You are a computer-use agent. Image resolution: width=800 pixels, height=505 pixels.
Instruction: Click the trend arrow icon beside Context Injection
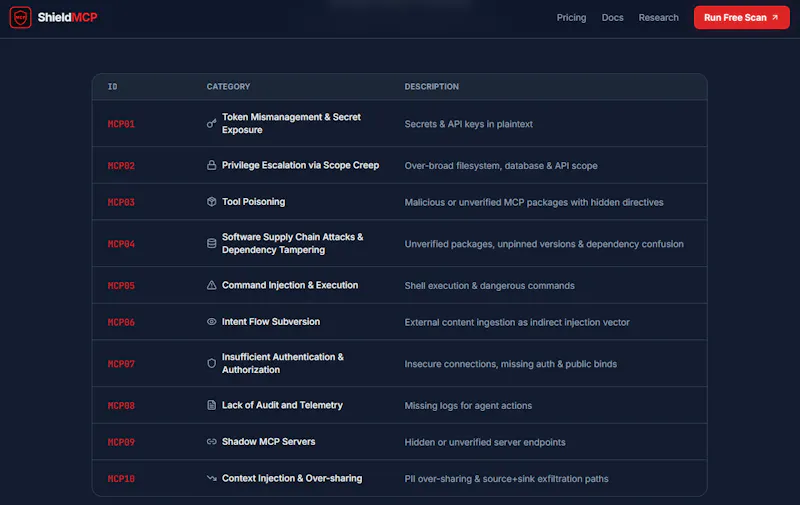[x=211, y=478]
